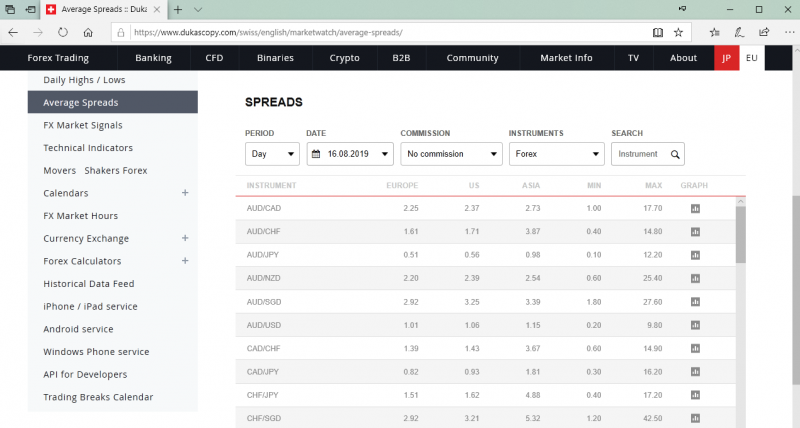Viewport: 800px width, 428px height.
Task: Open graph for AUD/CHF row
Action: tap(695, 232)
